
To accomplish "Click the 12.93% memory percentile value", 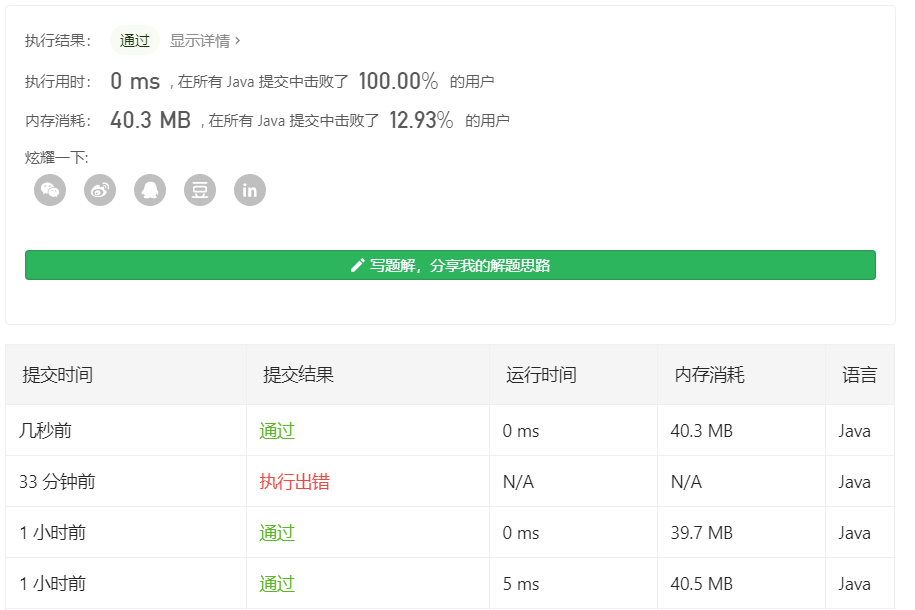I will pos(421,120).
